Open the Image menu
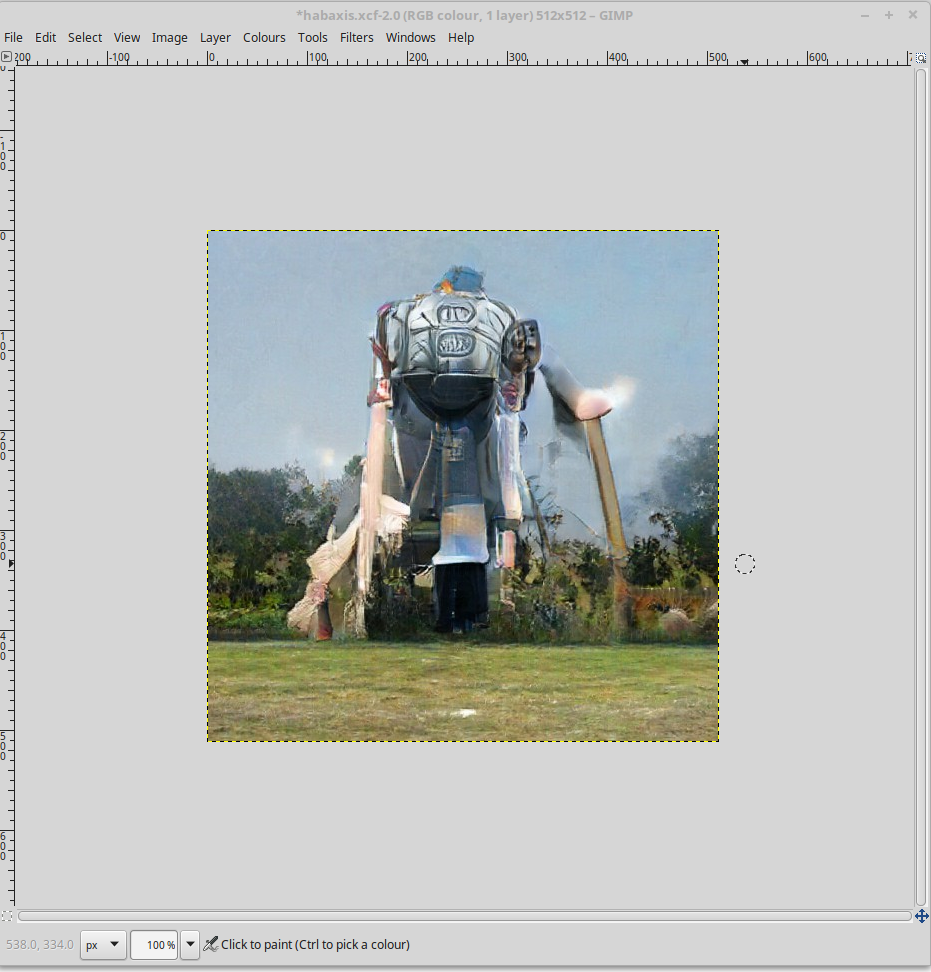This screenshot has height=972, width=931. coord(170,37)
